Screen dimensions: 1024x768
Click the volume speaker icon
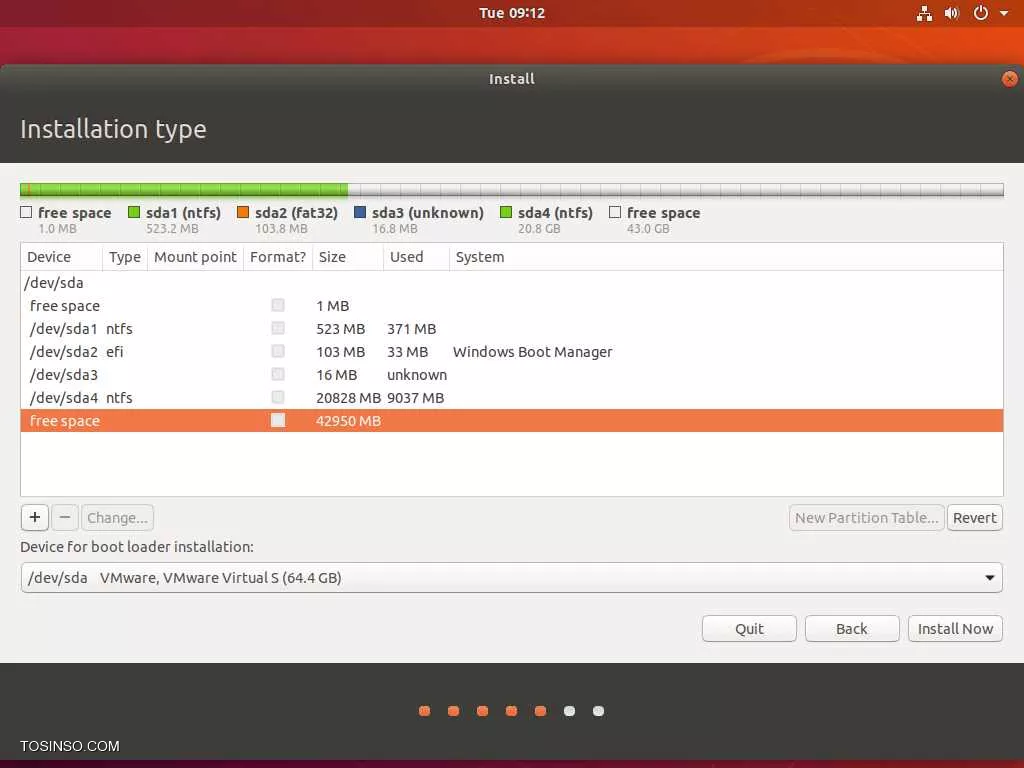click(x=951, y=13)
